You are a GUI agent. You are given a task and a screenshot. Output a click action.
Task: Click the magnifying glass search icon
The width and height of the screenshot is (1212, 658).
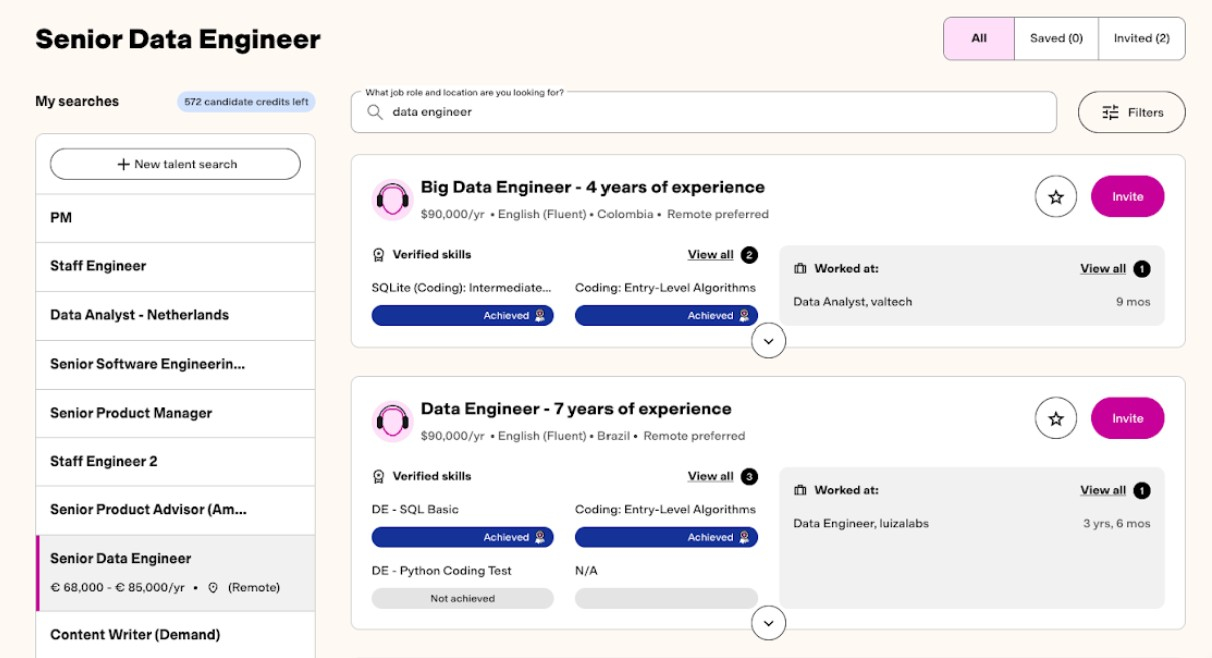(374, 112)
